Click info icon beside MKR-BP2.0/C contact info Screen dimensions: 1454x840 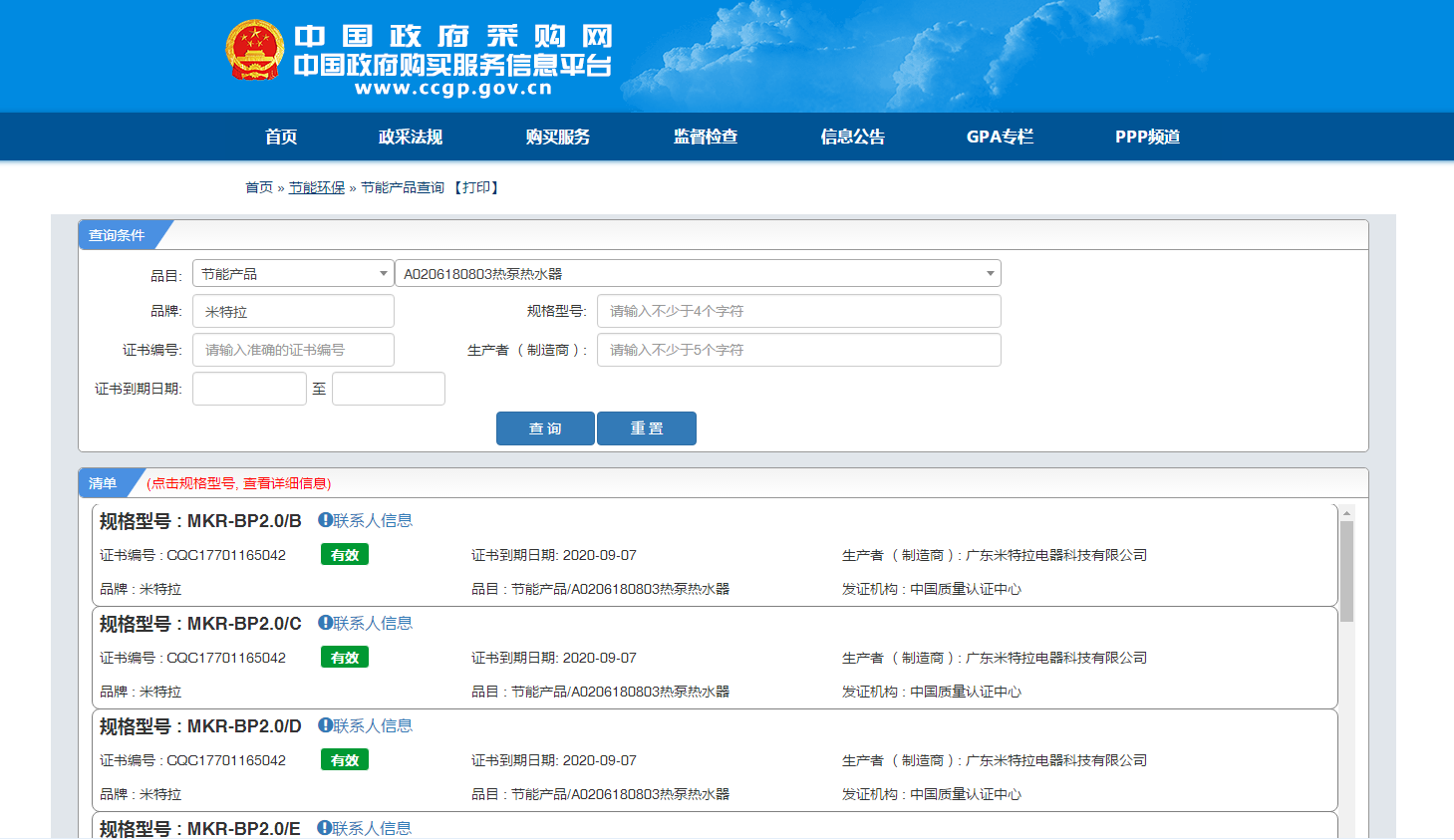point(325,622)
